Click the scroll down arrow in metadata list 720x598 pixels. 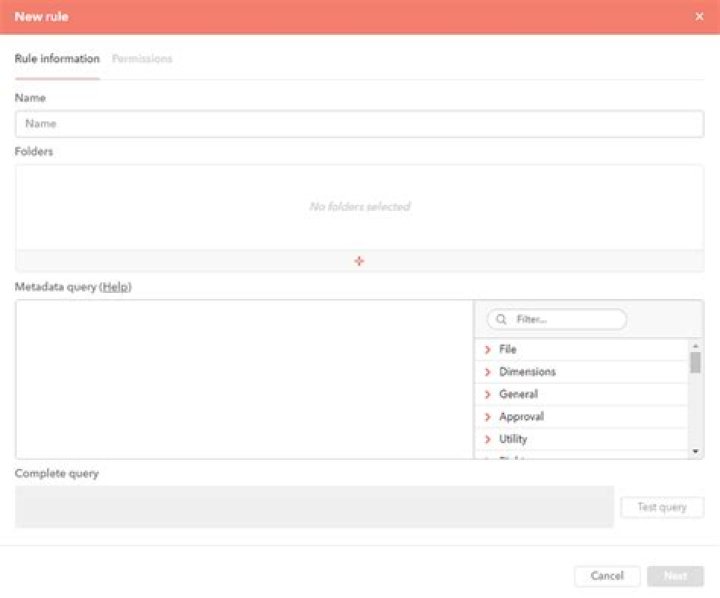[x=695, y=451]
